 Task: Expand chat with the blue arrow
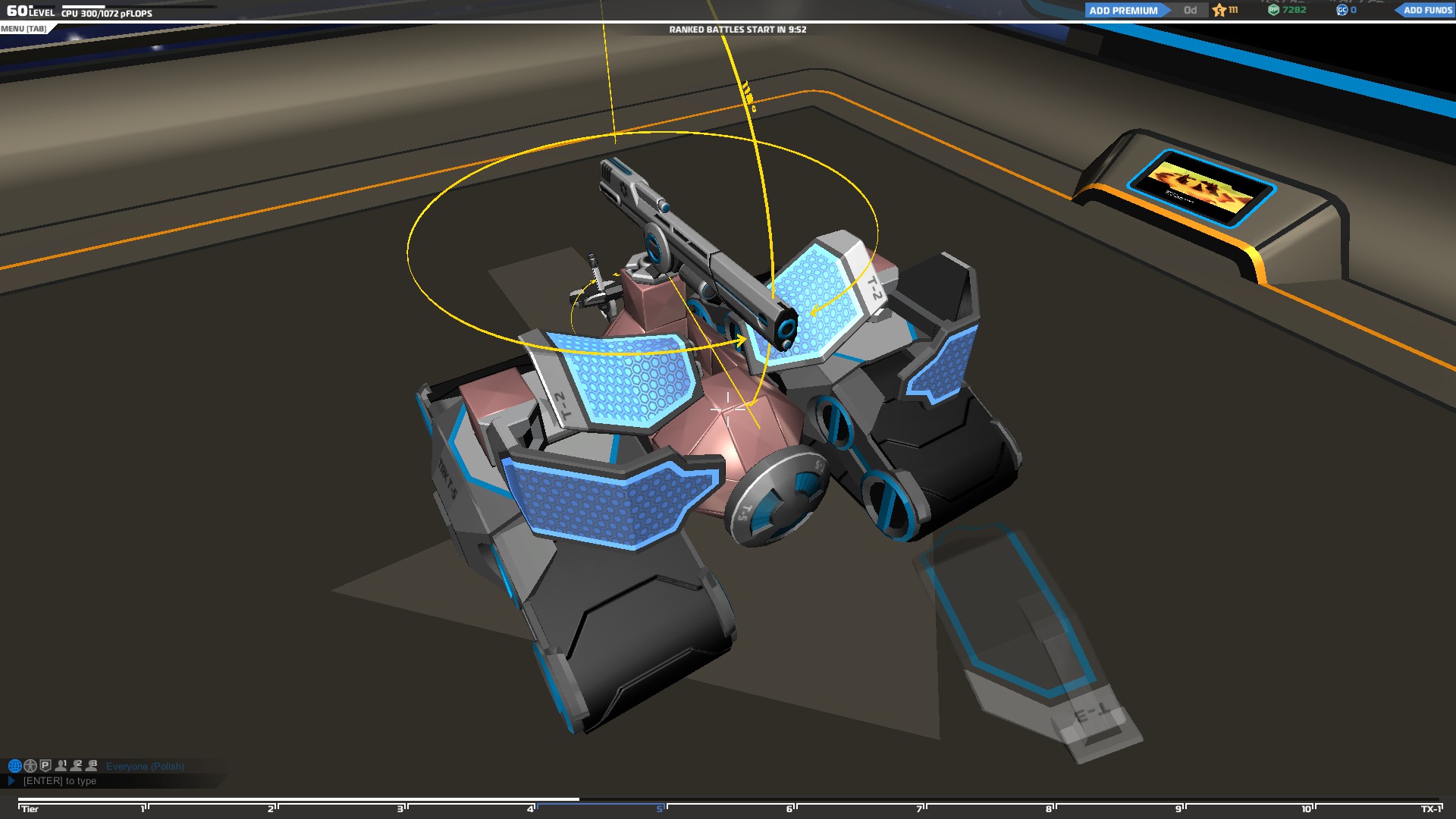coord(11,780)
